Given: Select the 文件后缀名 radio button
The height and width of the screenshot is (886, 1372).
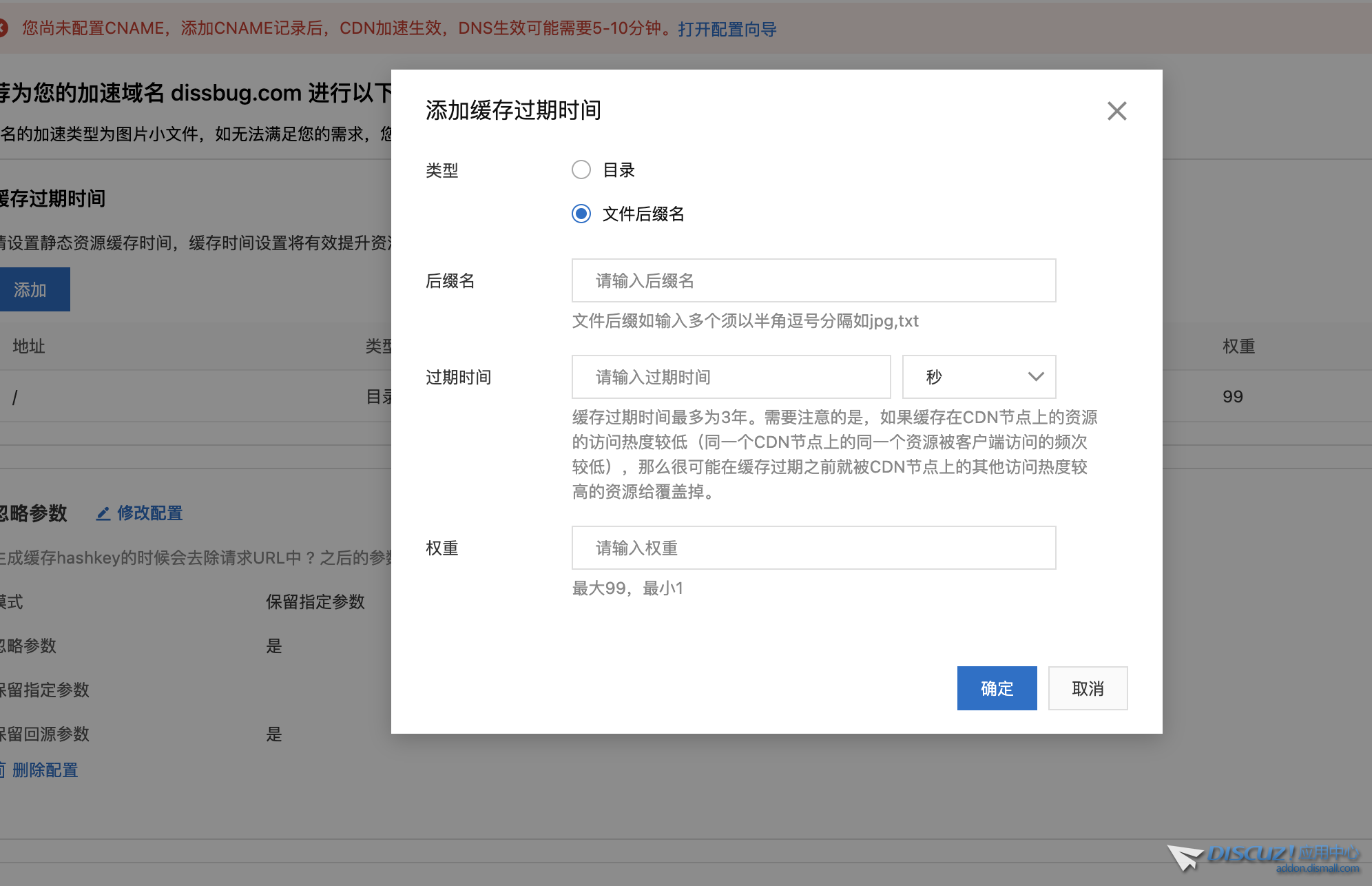Looking at the screenshot, I should [x=581, y=214].
